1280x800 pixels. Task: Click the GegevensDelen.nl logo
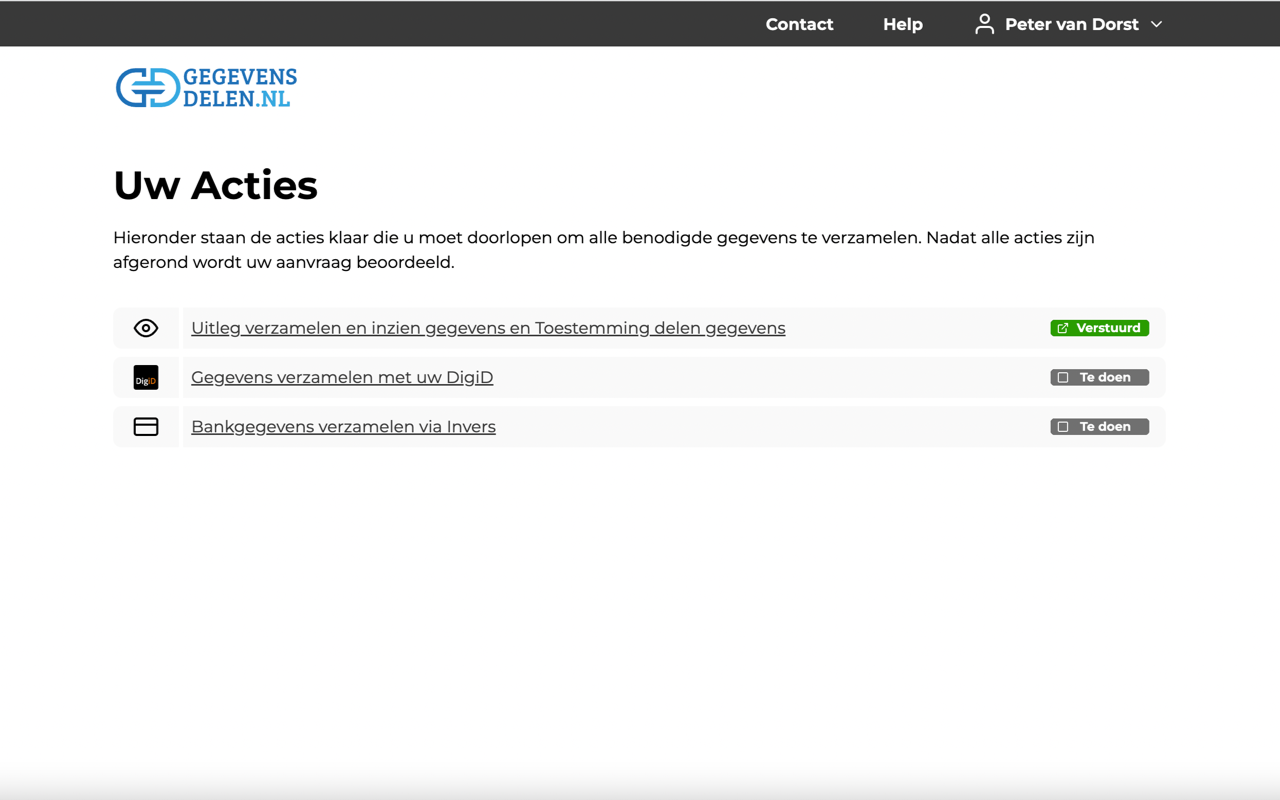coord(205,87)
